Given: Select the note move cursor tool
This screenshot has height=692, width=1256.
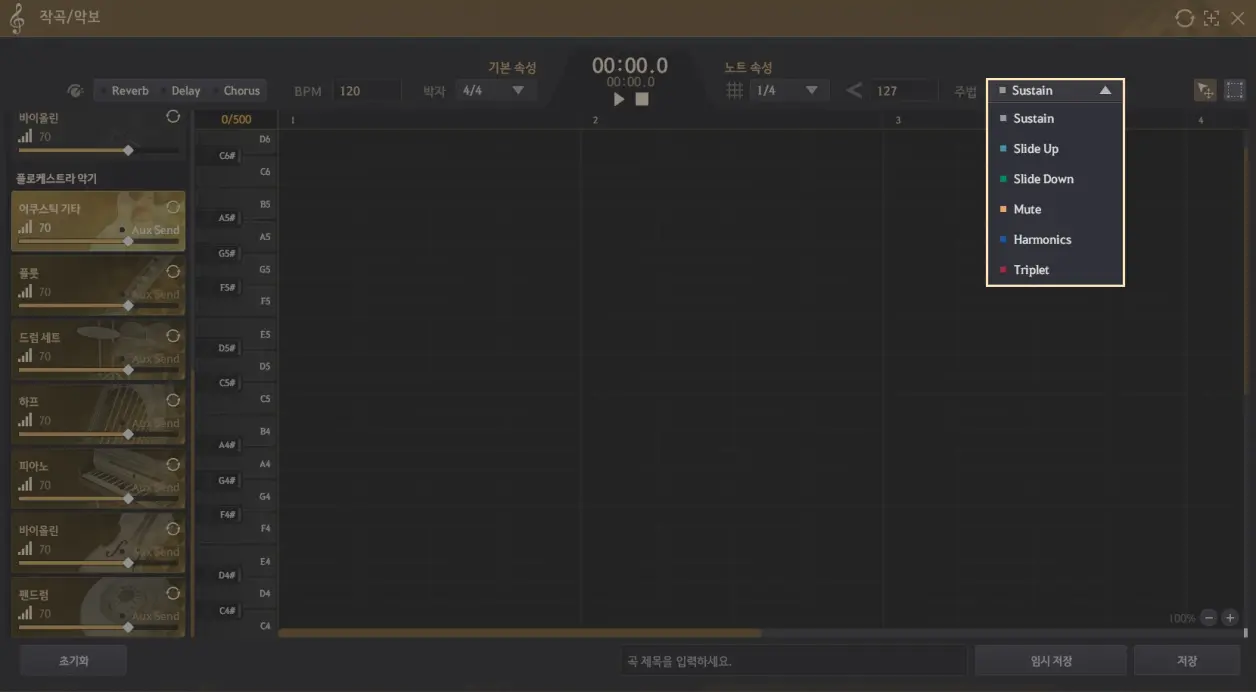Looking at the screenshot, I should (1206, 90).
